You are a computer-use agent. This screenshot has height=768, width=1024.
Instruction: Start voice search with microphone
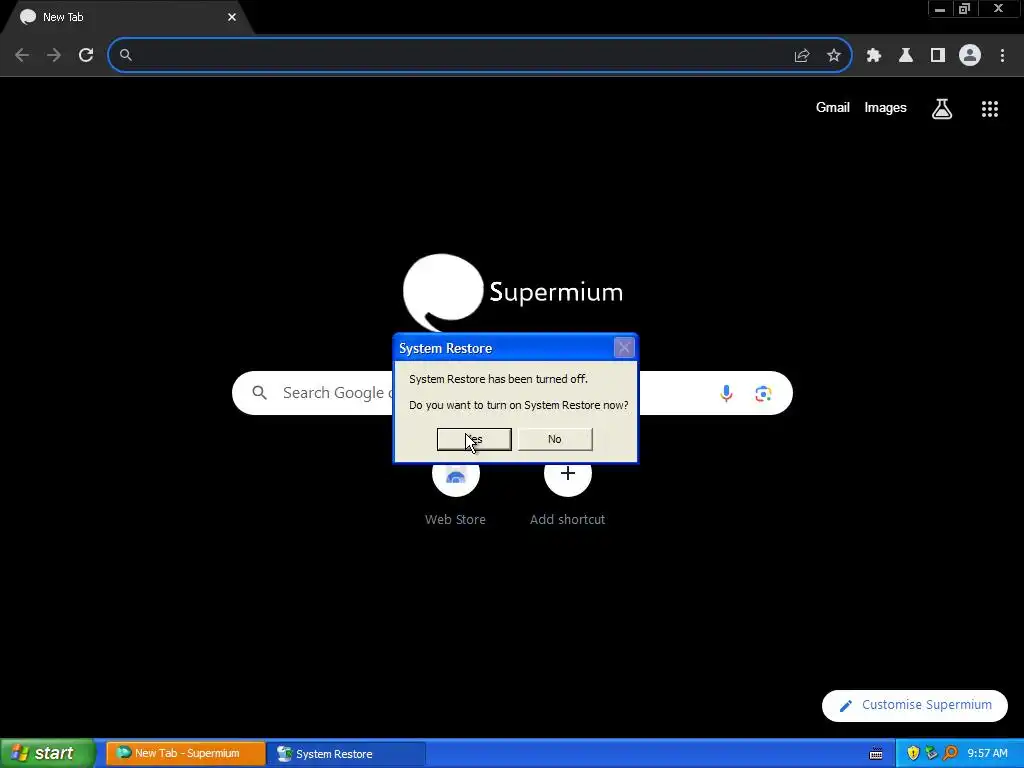coord(726,393)
